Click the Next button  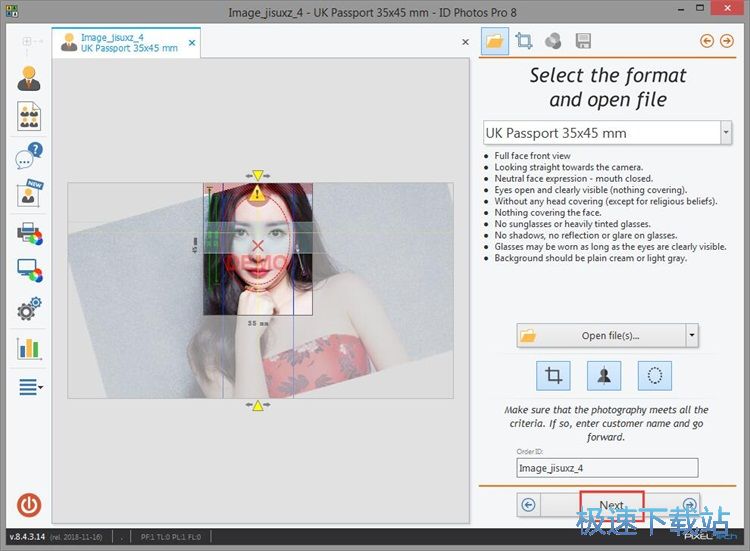coord(611,505)
